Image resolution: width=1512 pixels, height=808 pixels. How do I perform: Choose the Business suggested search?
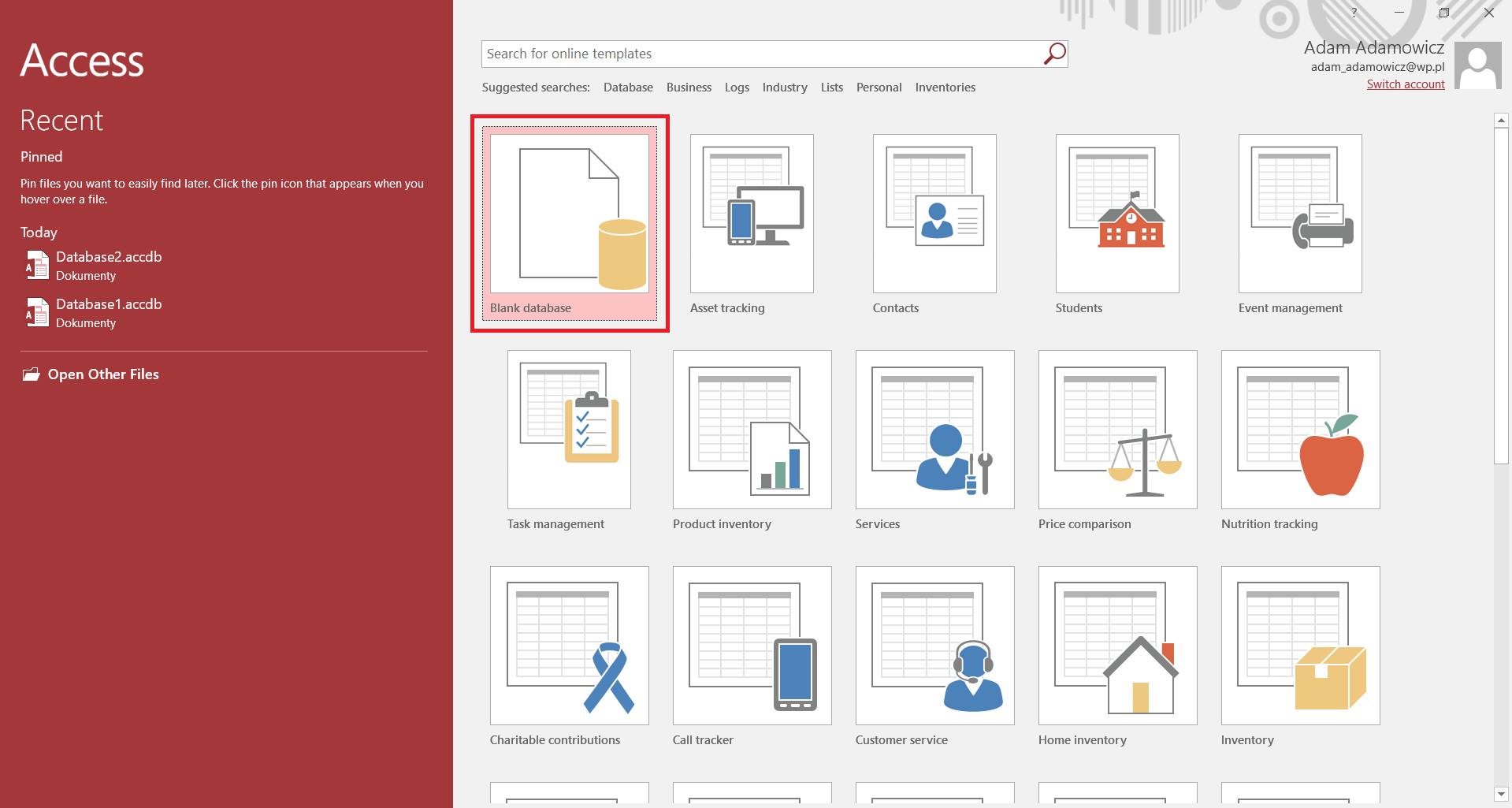click(689, 88)
